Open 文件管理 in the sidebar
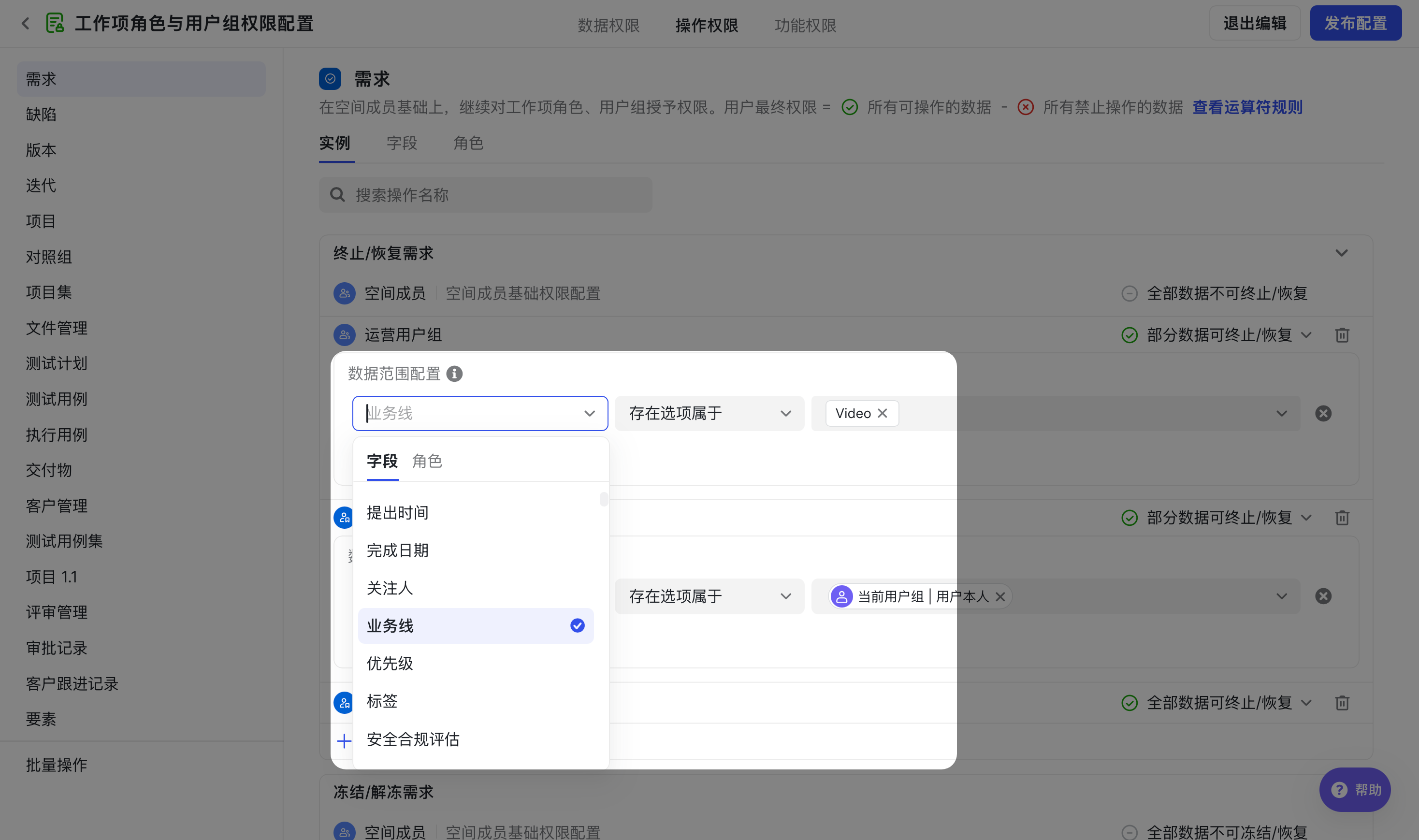The height and width of the screenshot is (840, 1419). [x=141, y=328]
